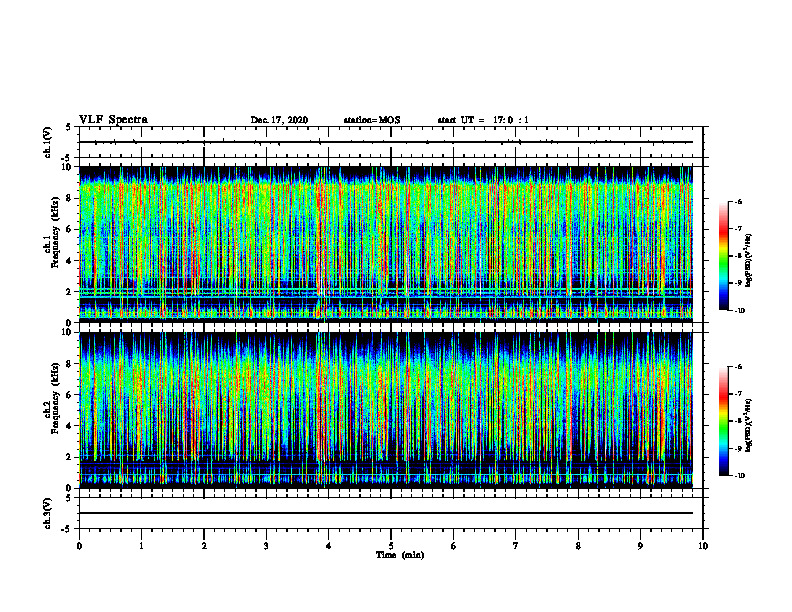Click the "-10" tick on ch.2 colorbar
Viewport: 792px width, 612px height.
coord(739,476)
